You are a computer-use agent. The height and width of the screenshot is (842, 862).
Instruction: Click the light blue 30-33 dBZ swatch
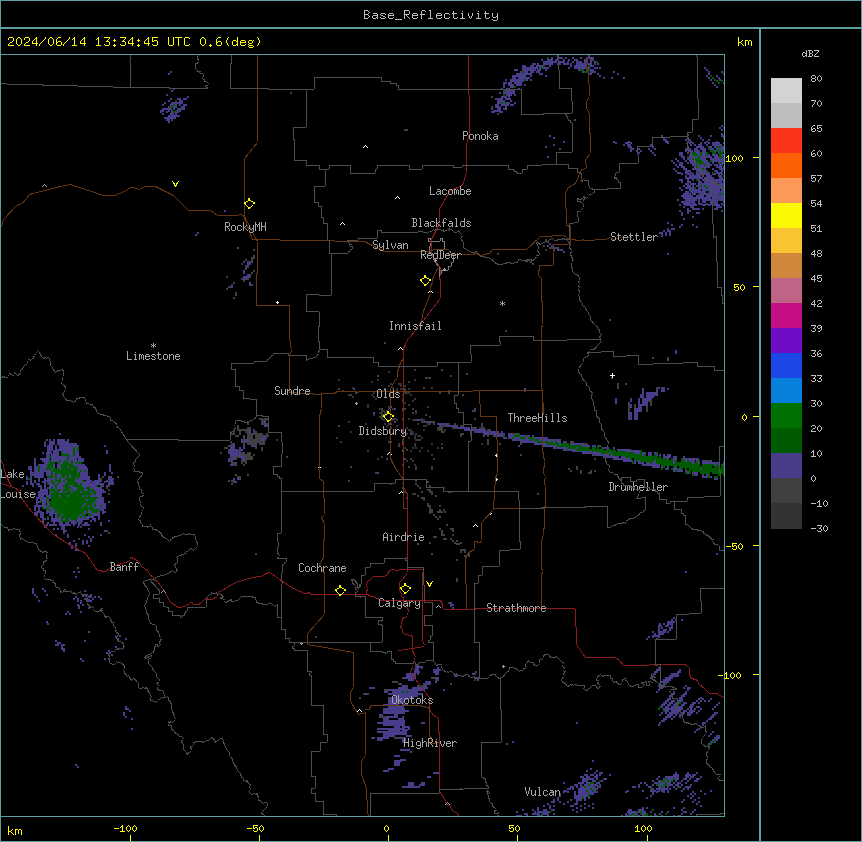786,391
